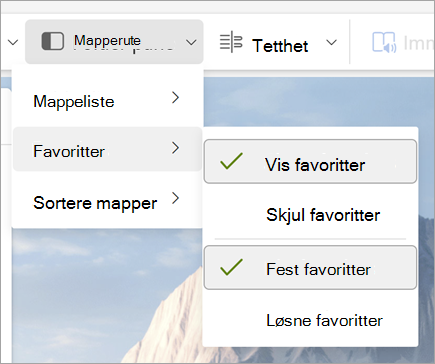Viewport: 435px width, 364px height.
Task: Click the Tetthet toolbar button label
Action: point(280,46)
